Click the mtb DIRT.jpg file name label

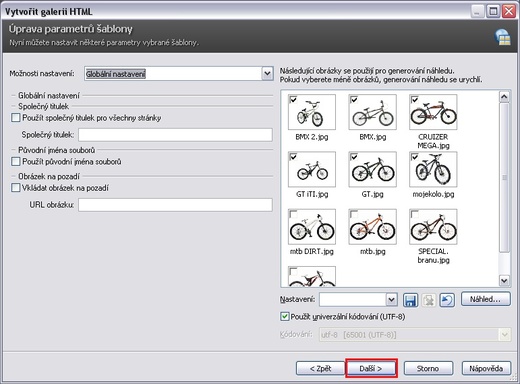click(312, 251)
